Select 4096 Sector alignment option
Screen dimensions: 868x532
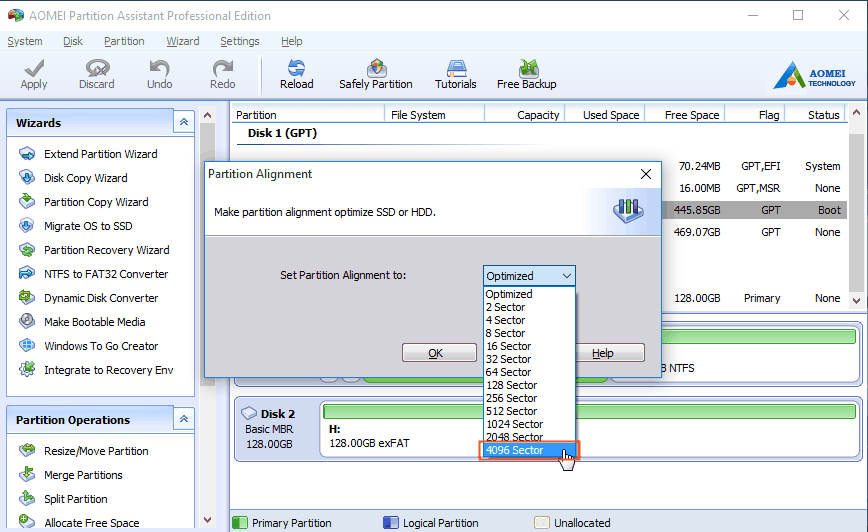tap(529, 450)
